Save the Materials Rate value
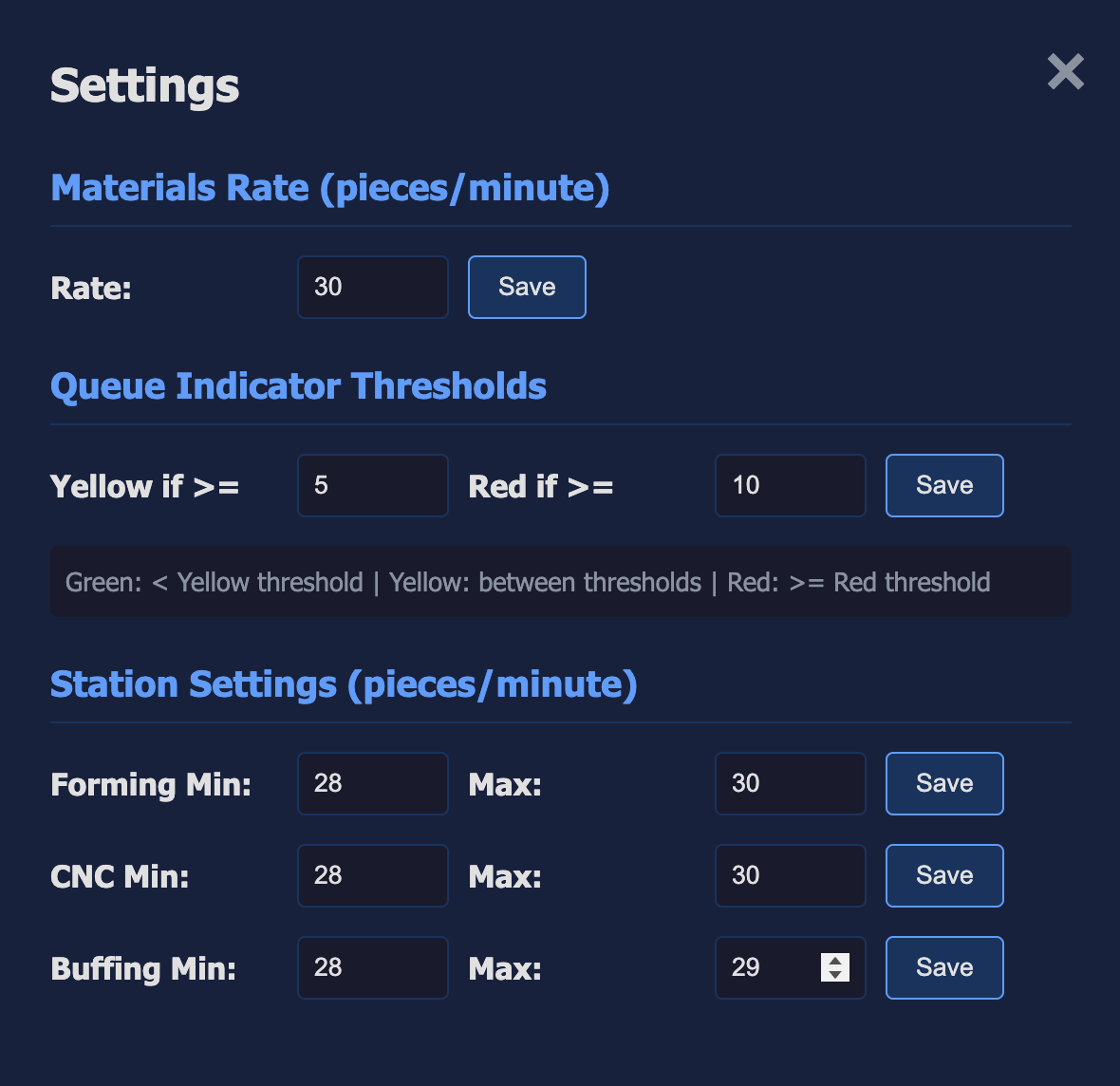The height and width of the screenshot is (1086, 1120). pyautogui.click(x=527, y=287)
